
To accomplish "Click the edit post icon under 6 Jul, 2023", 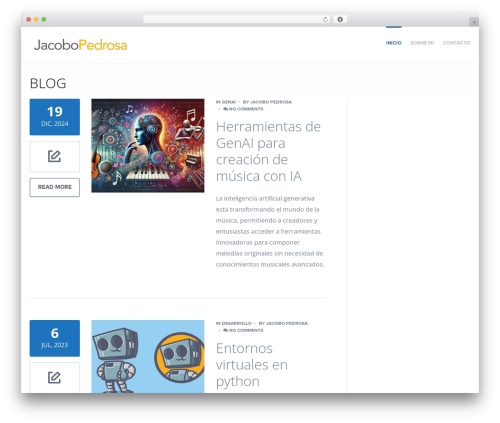I will (55, 378).
